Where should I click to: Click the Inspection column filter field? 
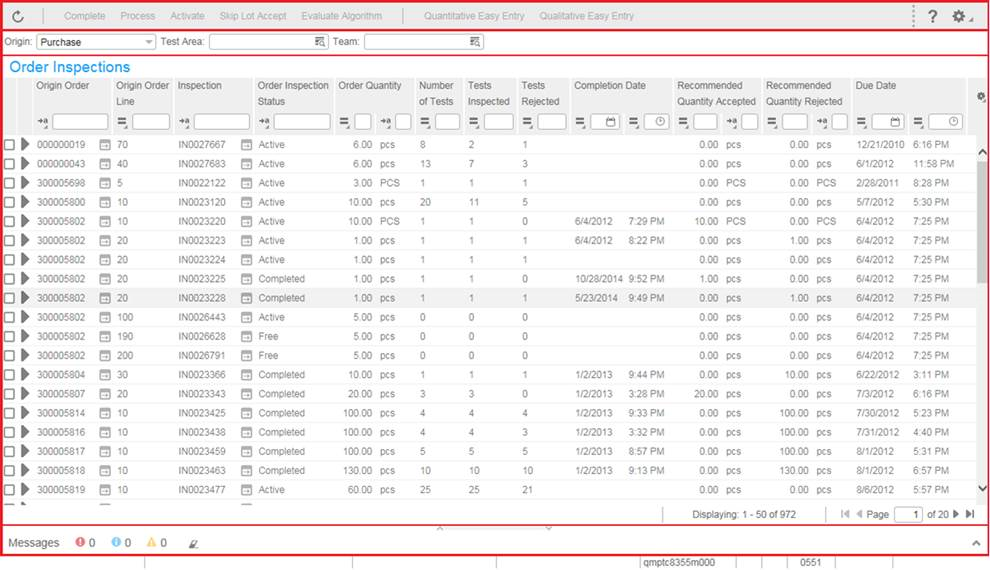pos(221,122)
